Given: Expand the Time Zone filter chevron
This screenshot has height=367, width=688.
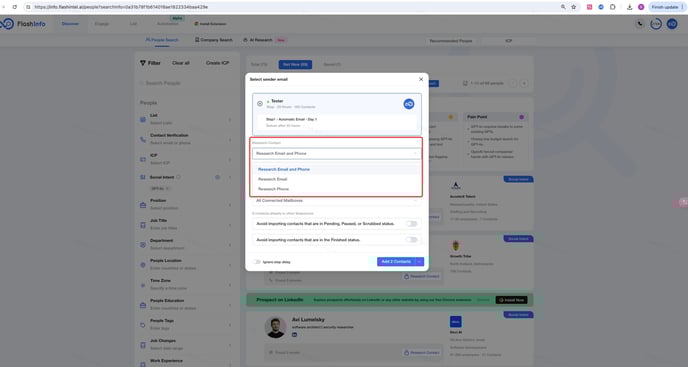Looking at the screenshot, I should tap(229, 285).
